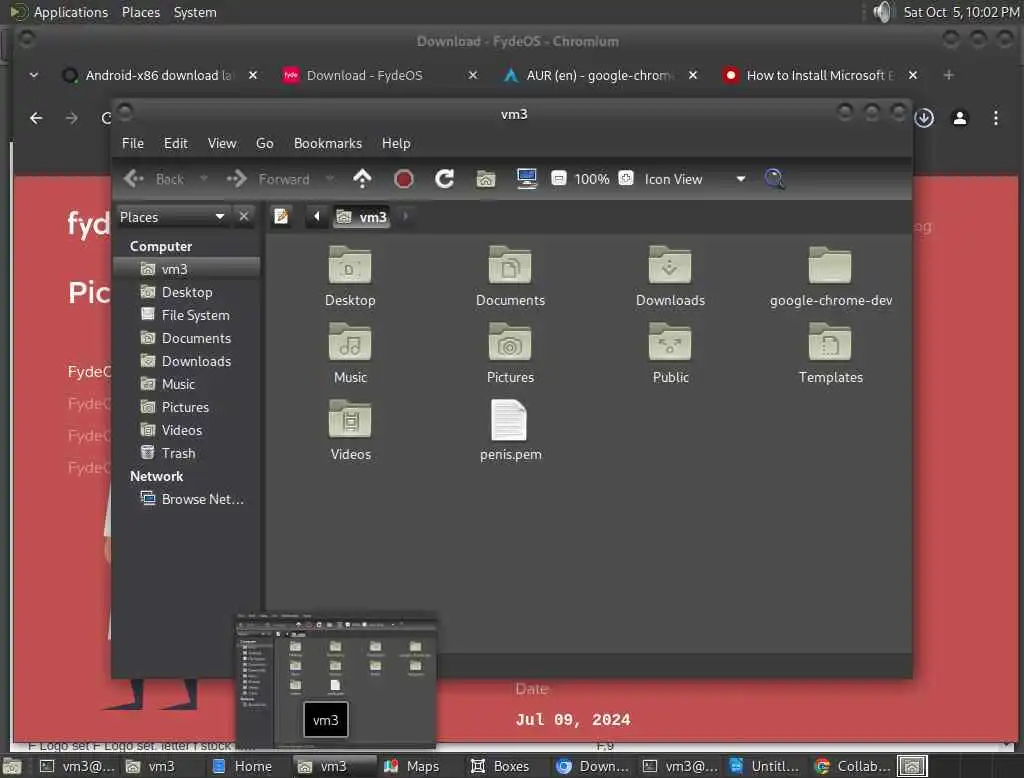The height and width of the screenshot is (778, 1024).
Task: Open the System menu in top panel
Action: tap(195, 12)
